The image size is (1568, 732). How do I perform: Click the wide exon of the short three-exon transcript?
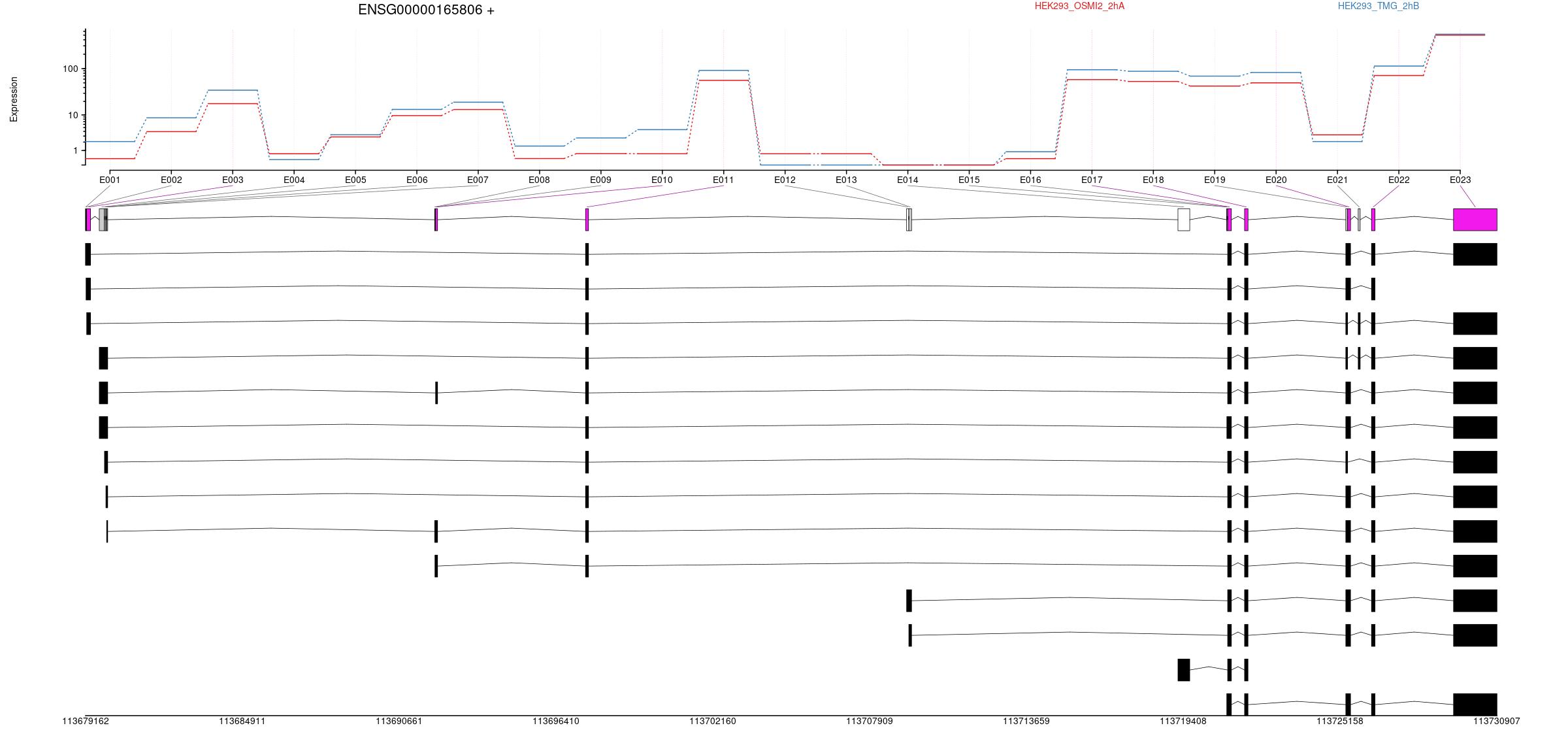coord(1184,670)
